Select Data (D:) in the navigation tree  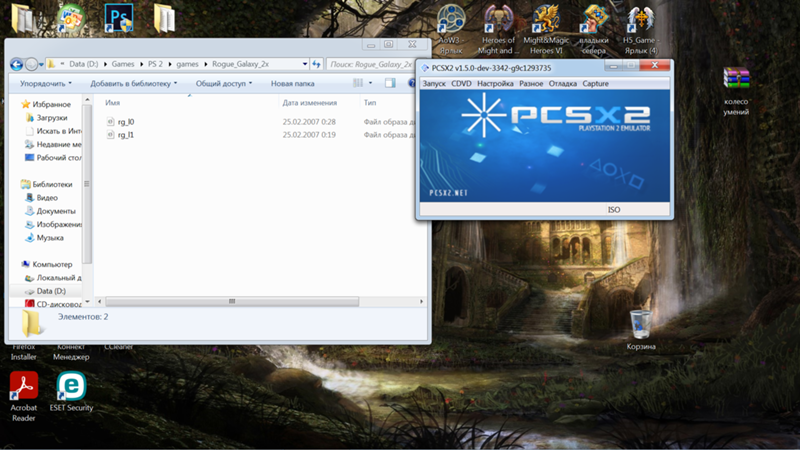point(51,290)
